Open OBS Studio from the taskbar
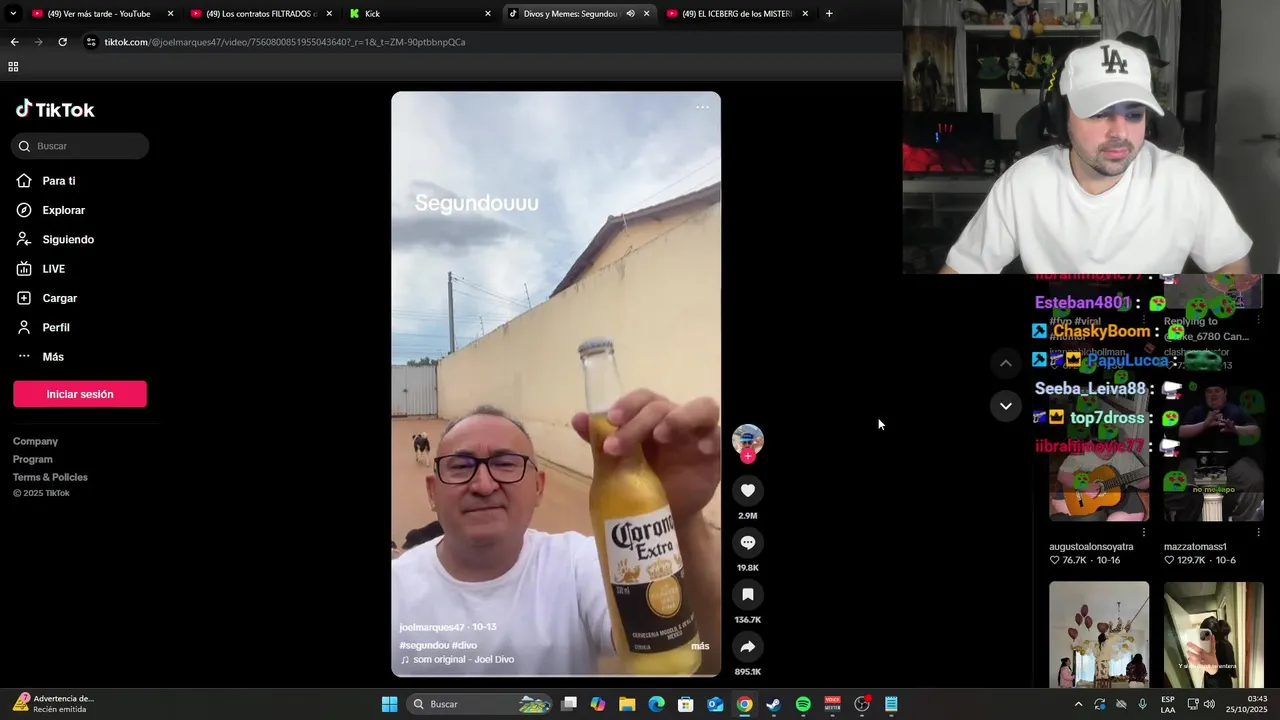The image size is (1280, 720). (862, 704)
